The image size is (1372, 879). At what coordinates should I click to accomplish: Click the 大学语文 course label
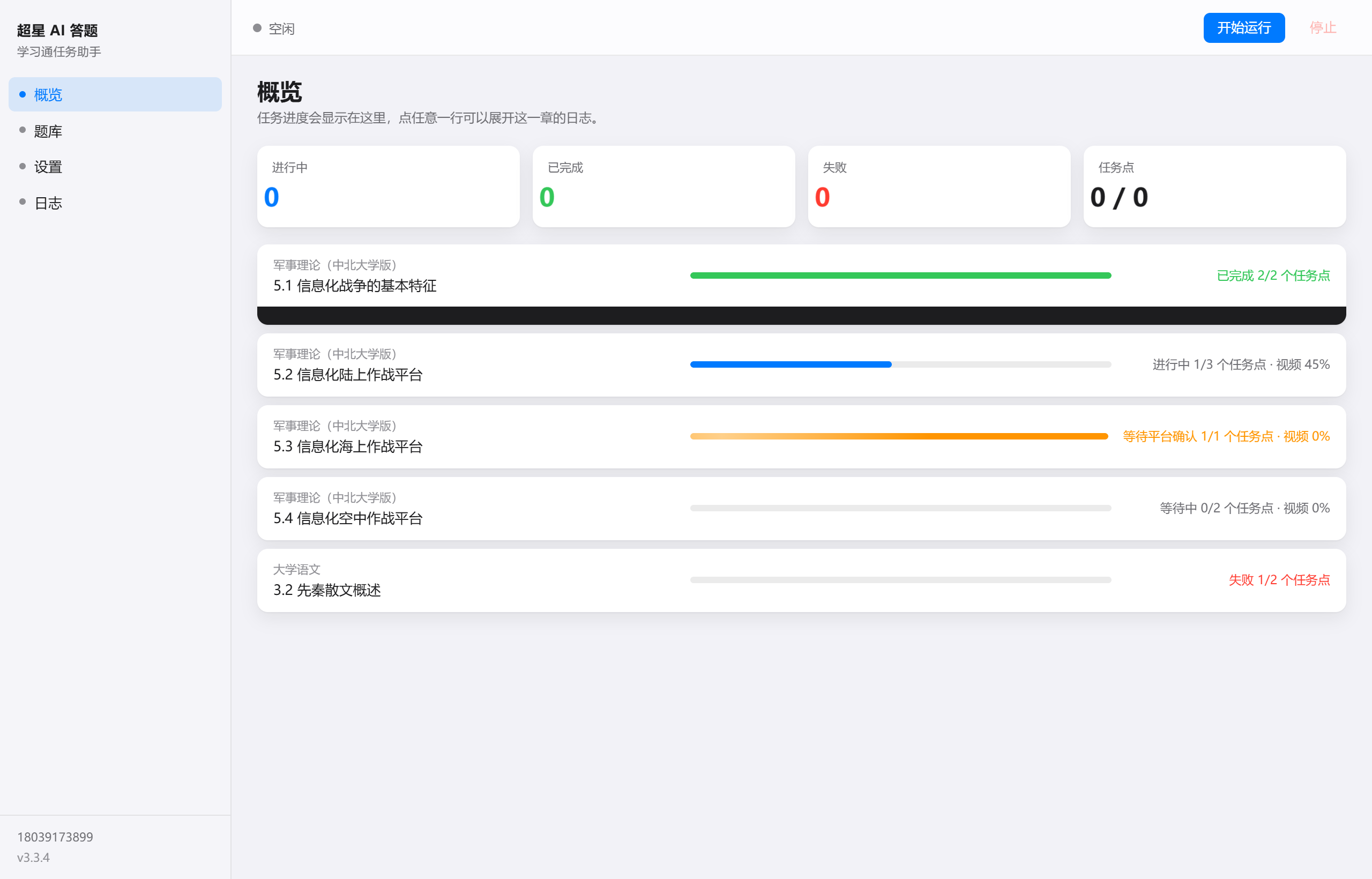point(297,570)
